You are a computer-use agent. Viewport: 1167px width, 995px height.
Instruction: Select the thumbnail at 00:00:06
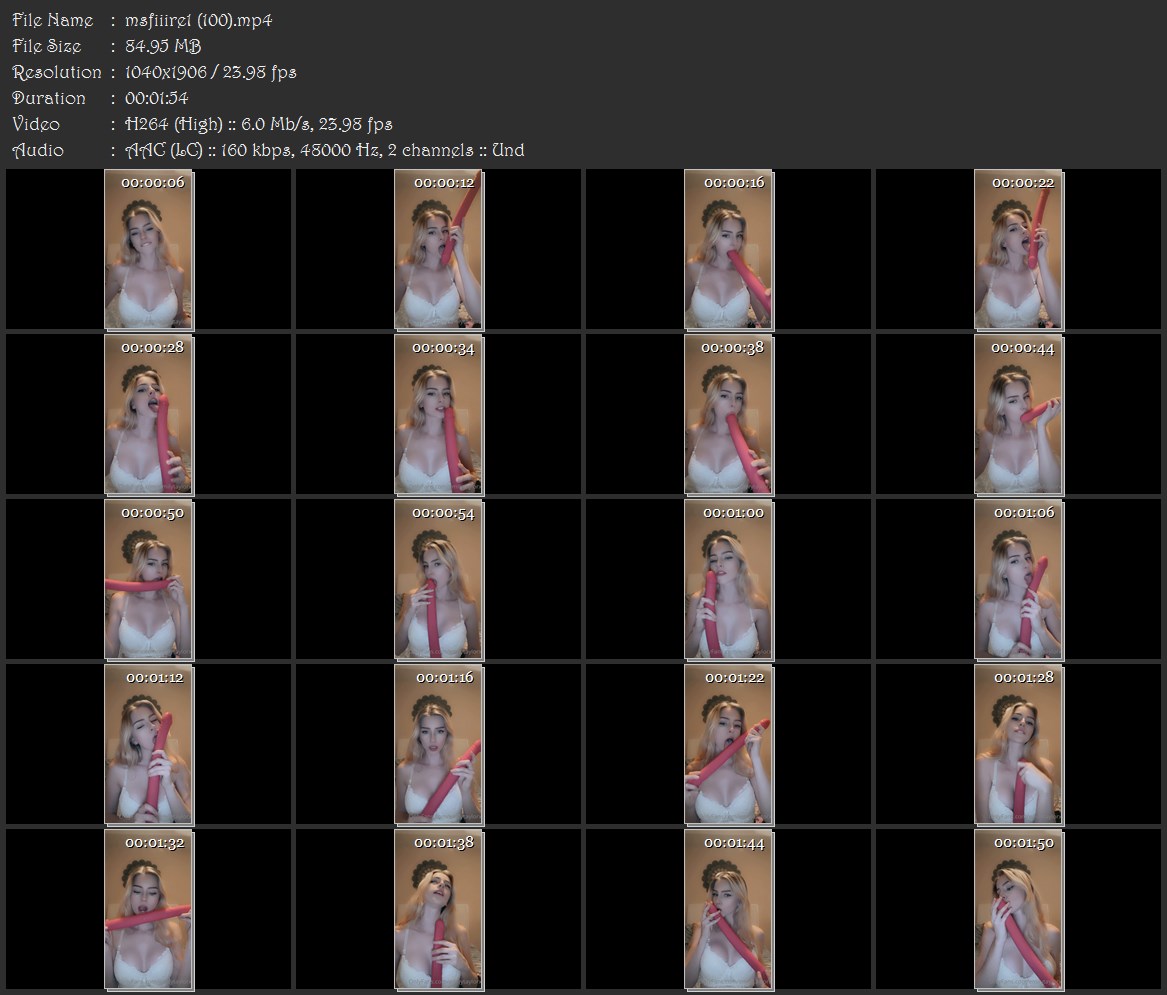pyautogui.click(x=149, y=249)
